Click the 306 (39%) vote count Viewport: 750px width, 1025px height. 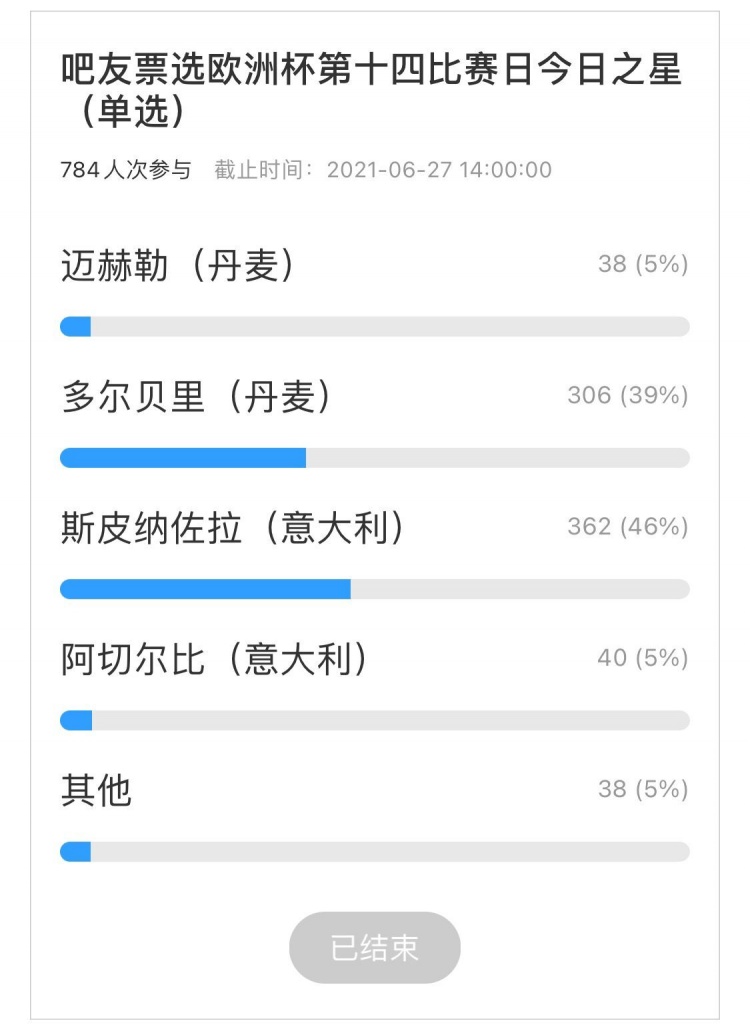pyautogui.click(x=628, y=395)
